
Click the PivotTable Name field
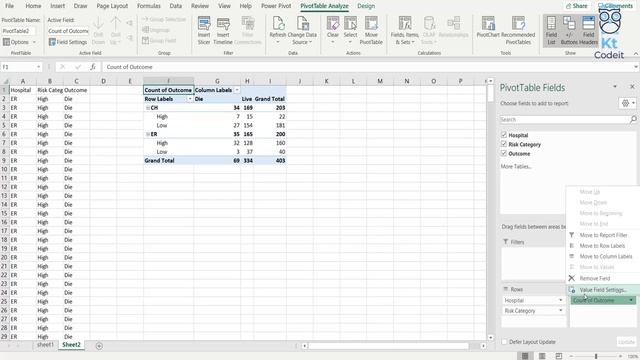coord(18,31)
